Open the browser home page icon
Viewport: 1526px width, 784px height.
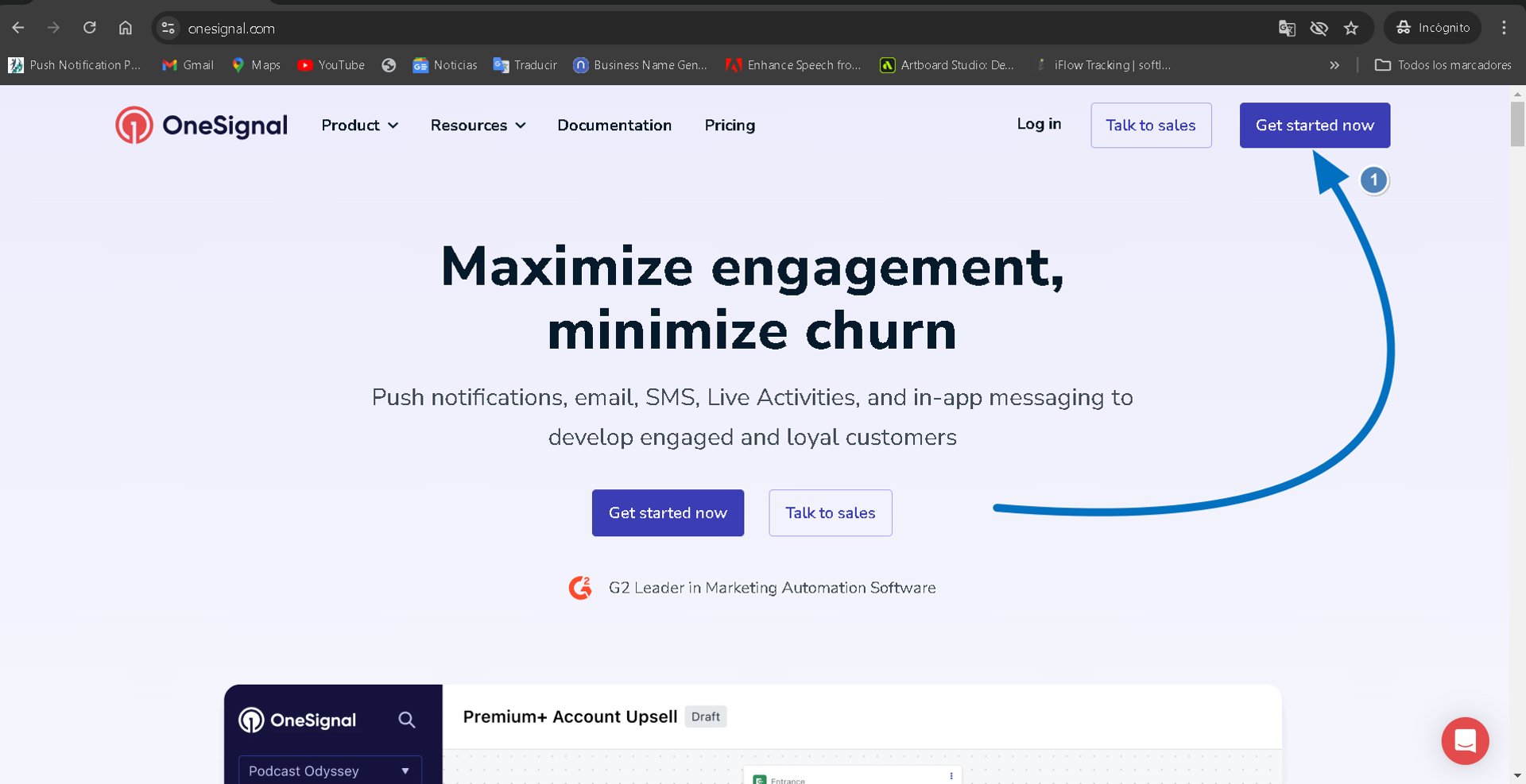pos(126,28)
